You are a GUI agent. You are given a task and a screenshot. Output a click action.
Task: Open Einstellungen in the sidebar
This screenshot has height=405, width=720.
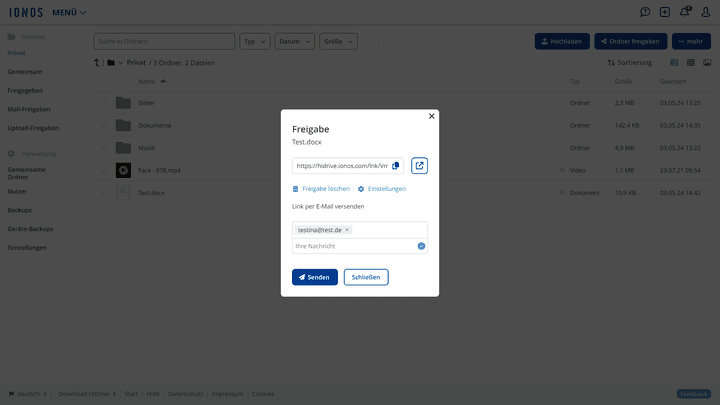pyautogui.click(x=27, y=248)
